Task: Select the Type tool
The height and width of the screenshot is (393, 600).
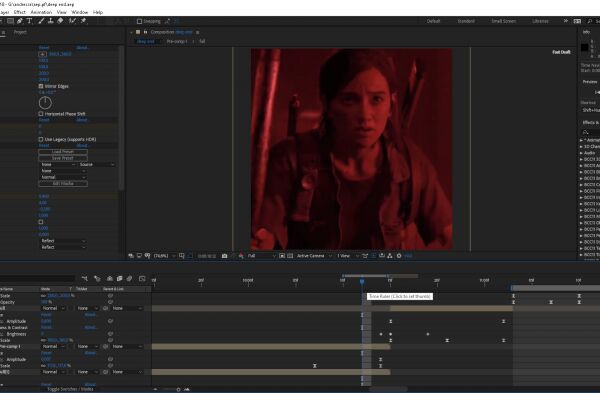Action: coord(29,21)
